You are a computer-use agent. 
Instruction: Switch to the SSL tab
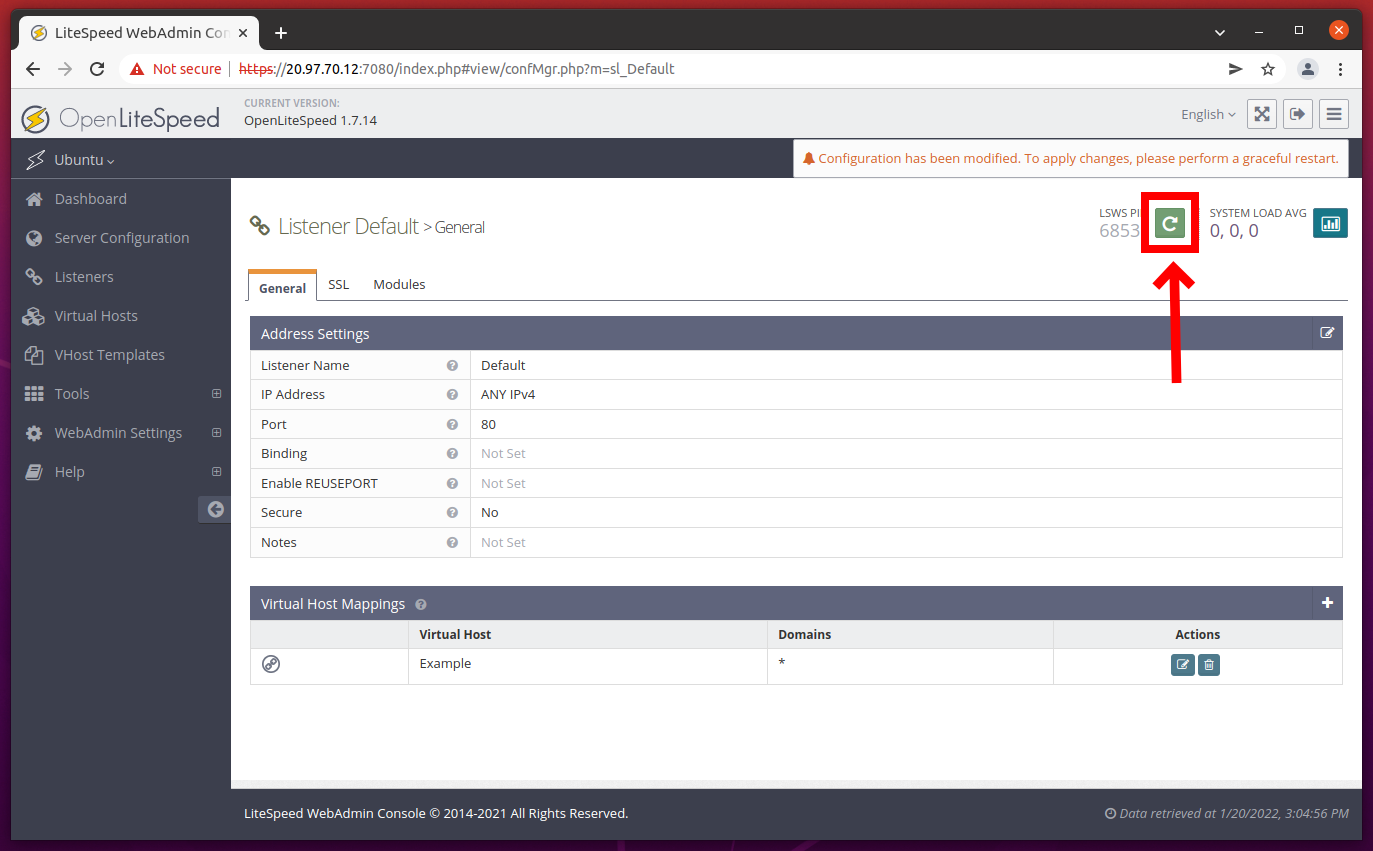pyautogui.click(x=339, y=285)
